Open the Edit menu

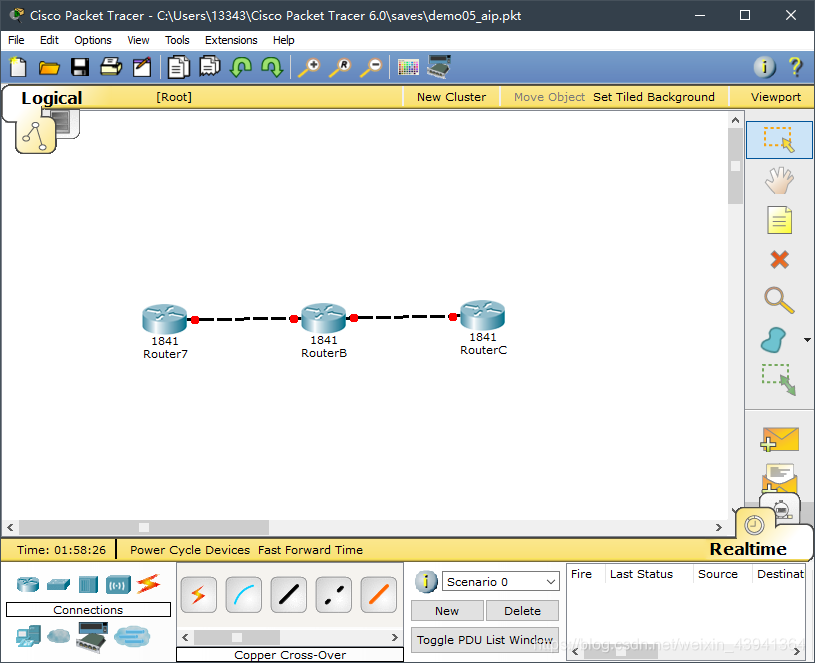pyautogui.click(x=49, y=40)
